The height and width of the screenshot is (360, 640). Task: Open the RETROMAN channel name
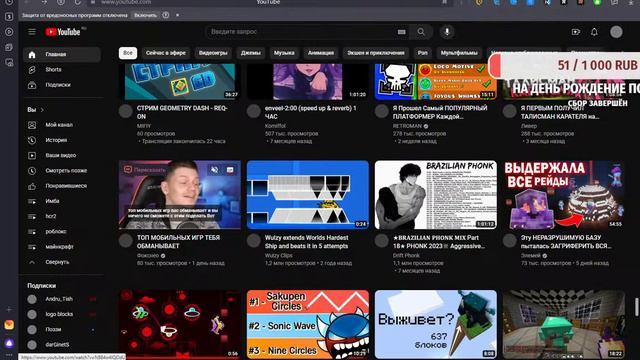pyautogui.click(x=407, y=126)
